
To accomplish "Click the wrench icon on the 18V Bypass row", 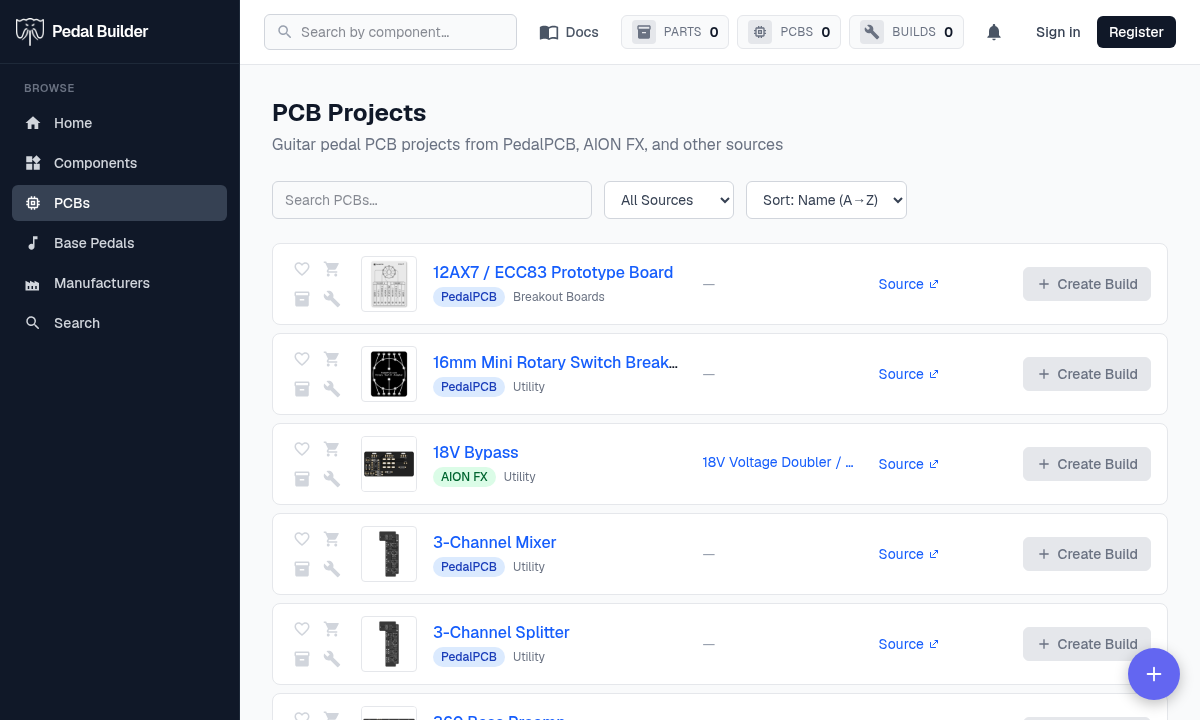I will pyautogui.click(x=332, y=479).
